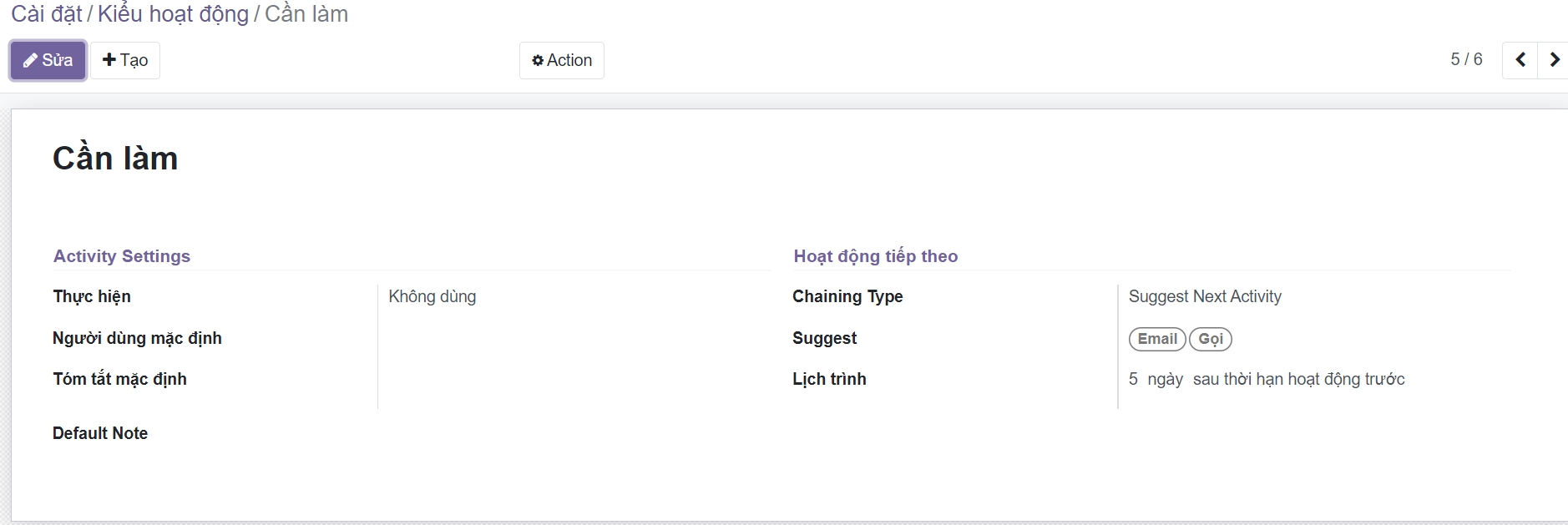Viewport: 1568px width, 525px height.
Task: Select the Gọi suggestion tag
Action: [1211, 339]
